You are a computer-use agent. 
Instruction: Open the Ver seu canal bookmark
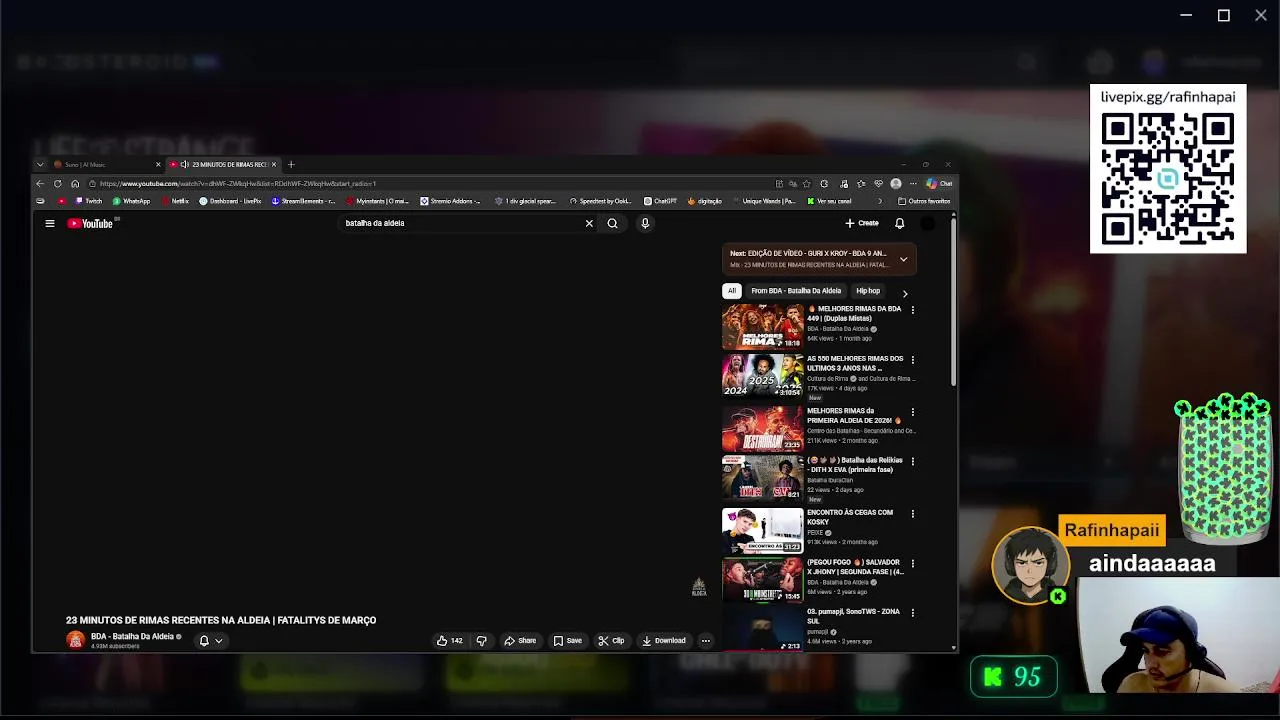point(829,201)
